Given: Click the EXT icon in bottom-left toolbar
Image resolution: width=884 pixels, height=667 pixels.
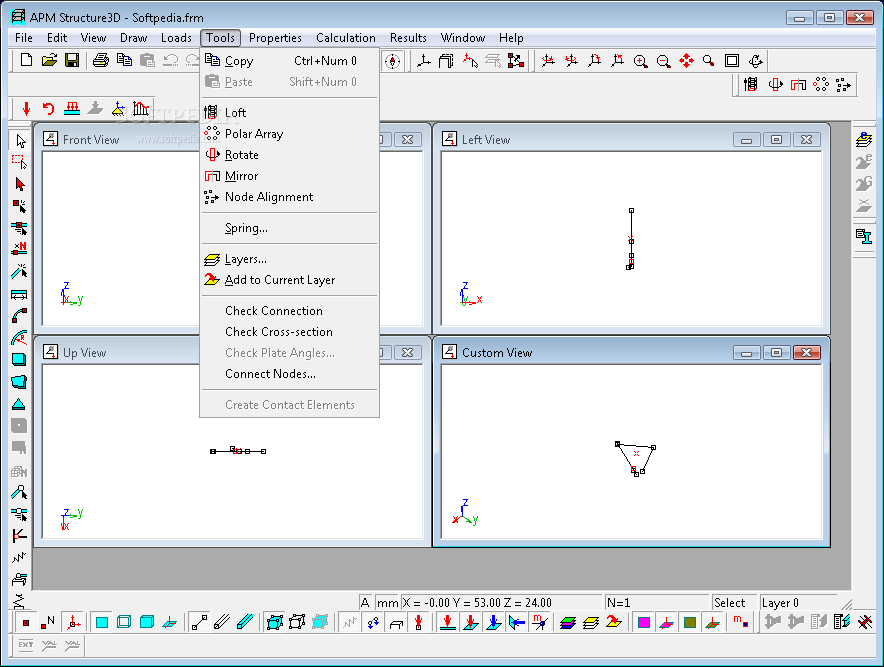Looking at the screenshot, I should pyautogui.click(x=26, y=645).
